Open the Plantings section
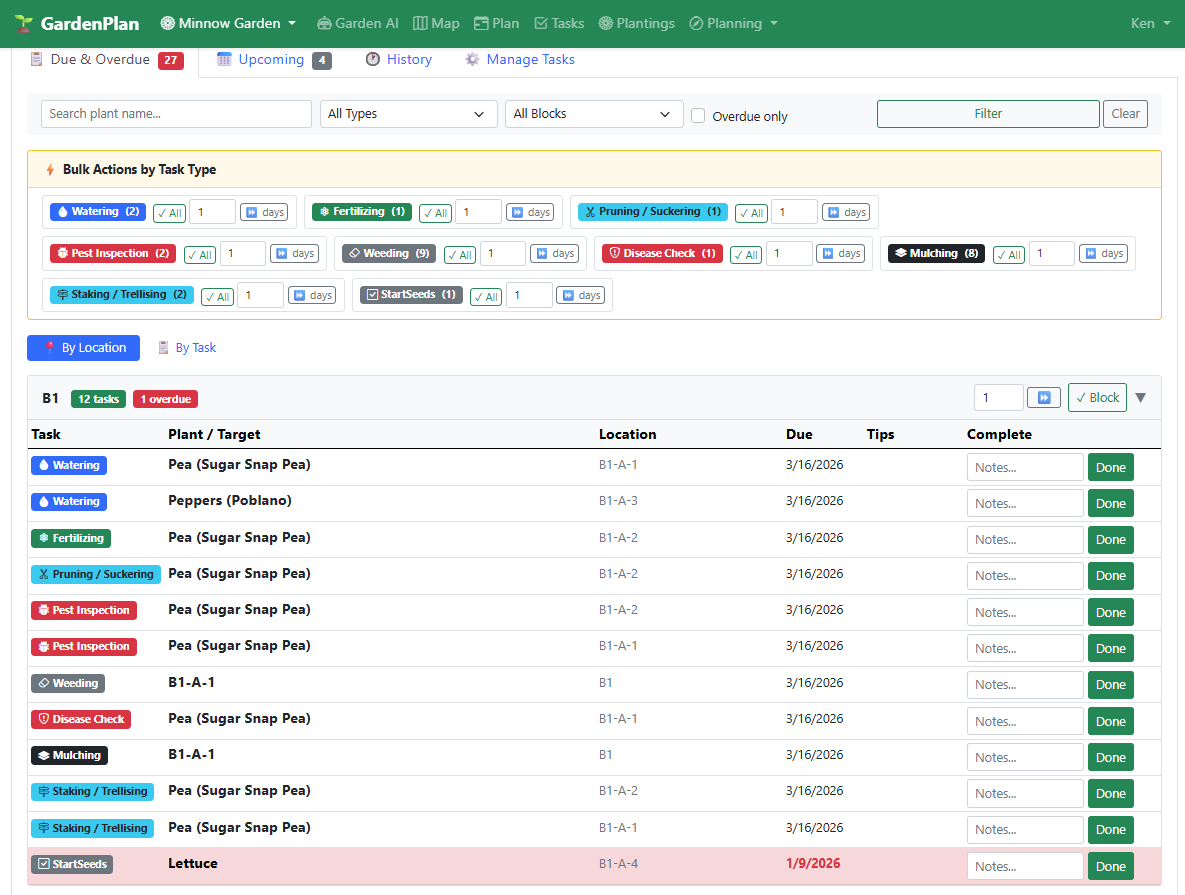The width and height of the screenshot is (1185, 895). pos(636,22)
